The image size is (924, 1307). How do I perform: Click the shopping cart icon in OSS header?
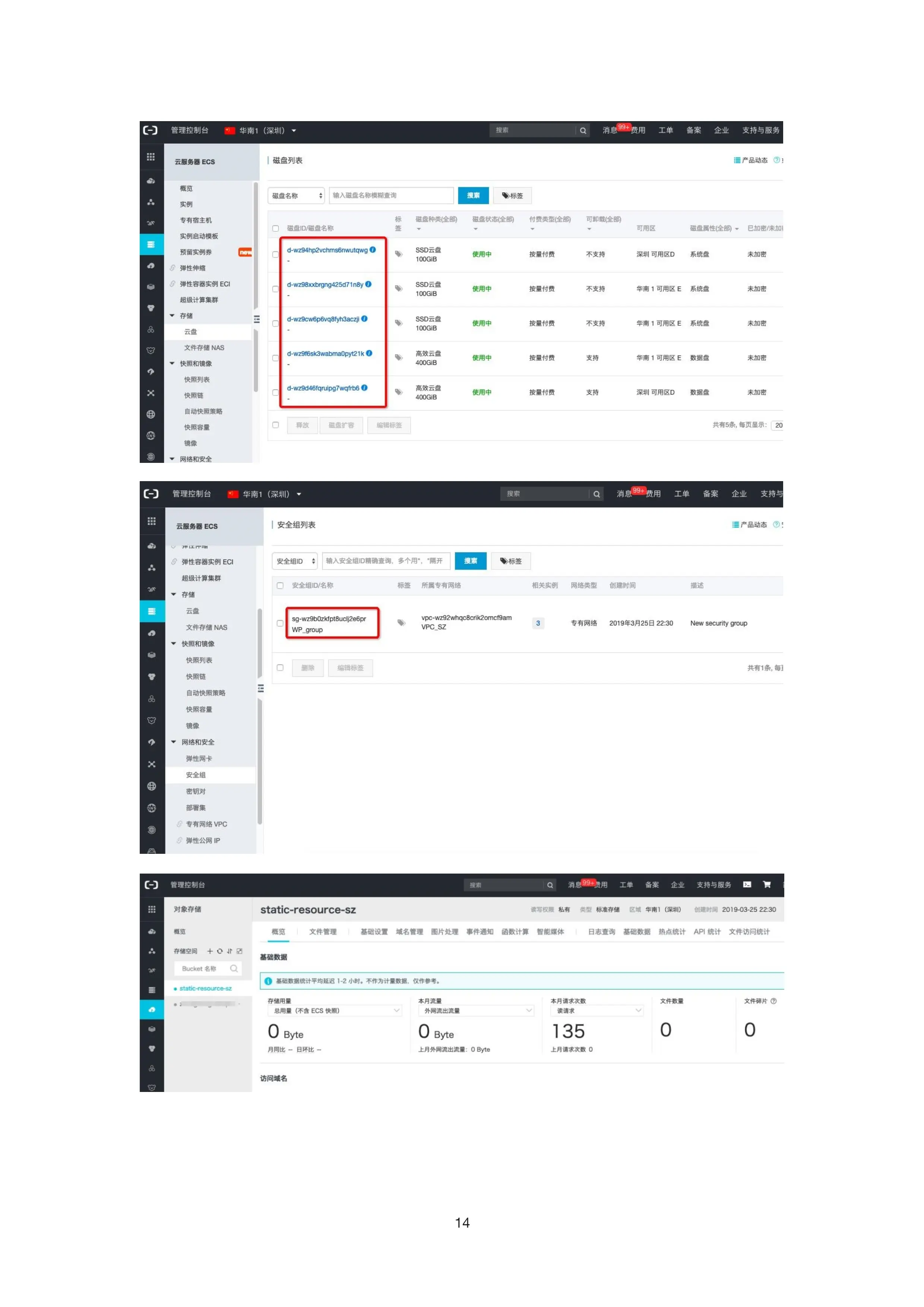(x=766, y=884)
